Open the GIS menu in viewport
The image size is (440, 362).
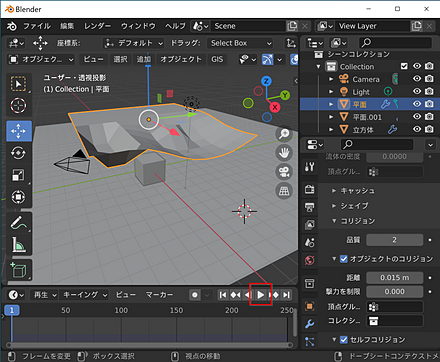click(217, 60)
